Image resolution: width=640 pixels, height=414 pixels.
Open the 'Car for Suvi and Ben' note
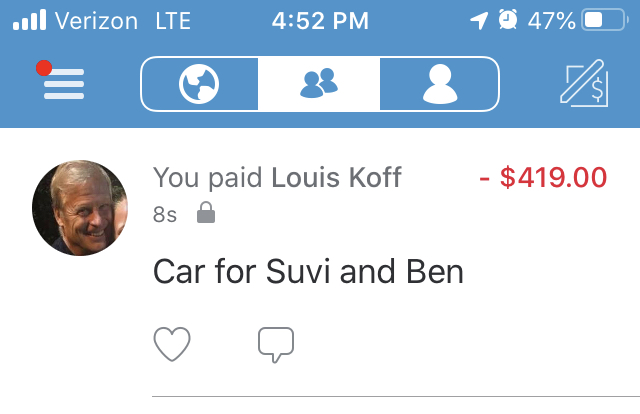pos(308,271)
